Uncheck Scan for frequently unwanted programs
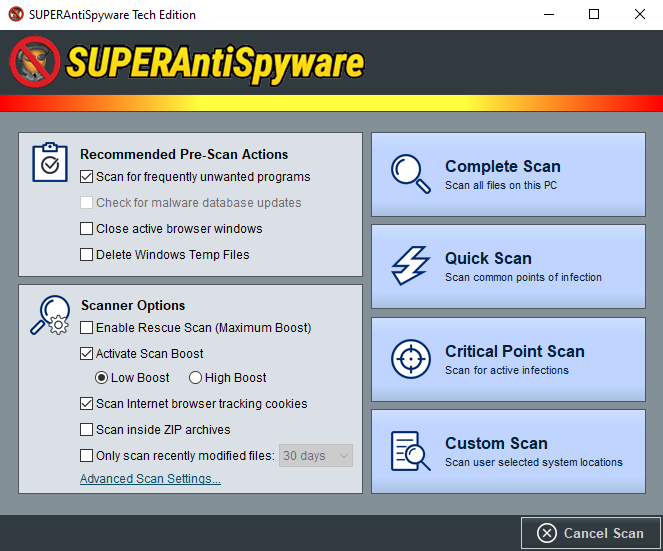This screenshot has height=551, width=663. pyautogui.click(x=87, y=177)
